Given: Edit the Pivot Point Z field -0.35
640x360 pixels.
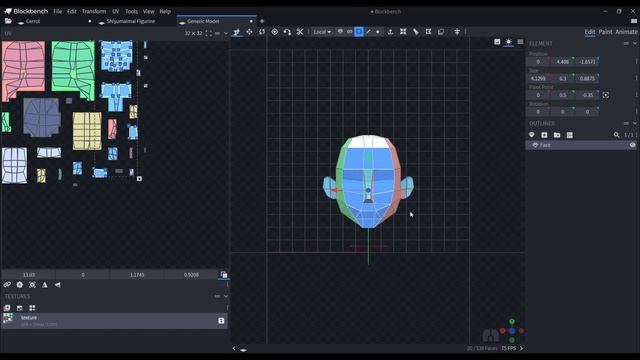Looking at the screenshot, I should coord(587,95).
